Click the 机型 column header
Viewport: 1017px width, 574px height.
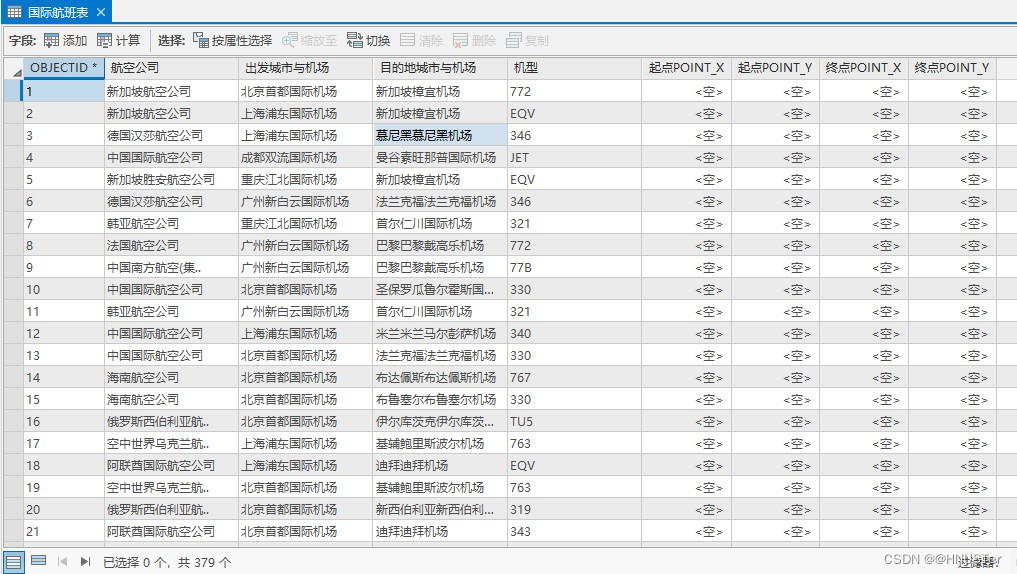click(574, 67)
